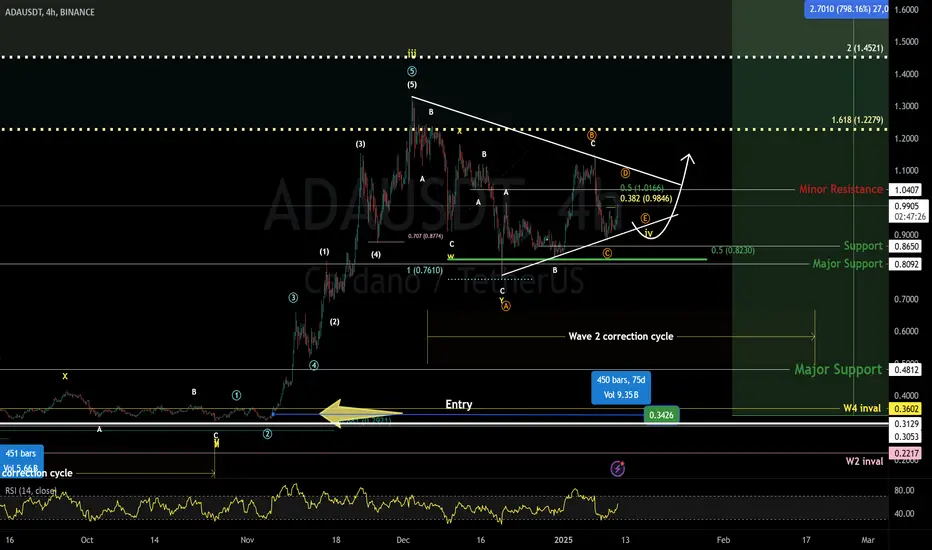932x550 pixels.
Task: Select the pink 0.2217 price tag
Action: [x=906, y=453]
